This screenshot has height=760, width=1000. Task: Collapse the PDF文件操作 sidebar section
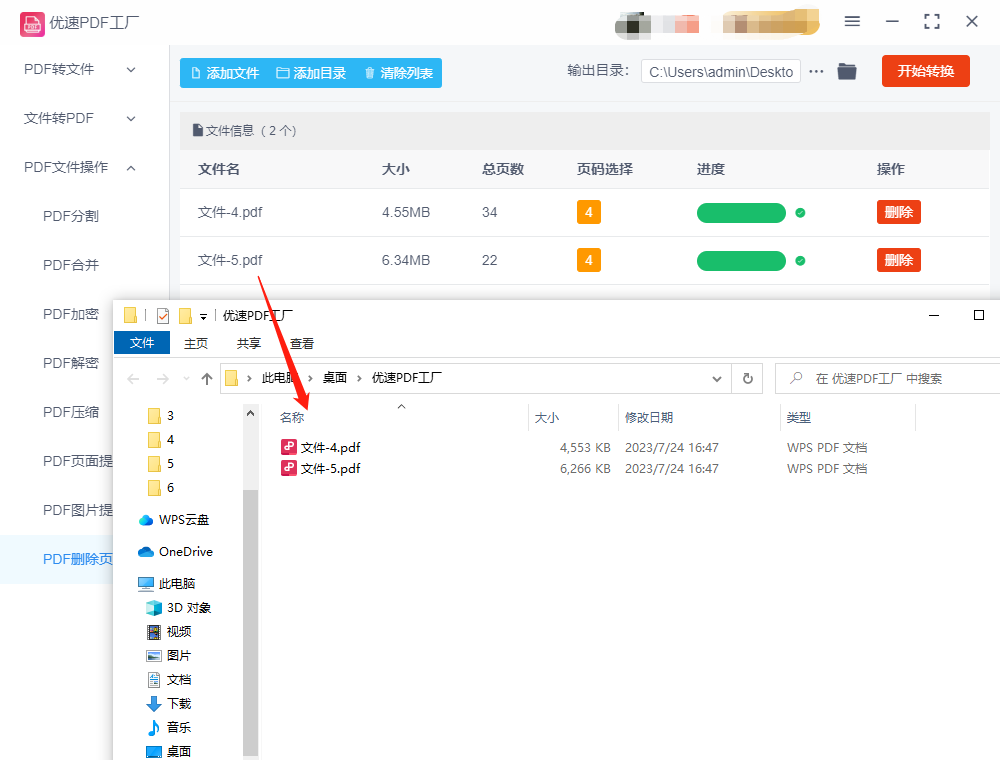[x=80, y=167]
